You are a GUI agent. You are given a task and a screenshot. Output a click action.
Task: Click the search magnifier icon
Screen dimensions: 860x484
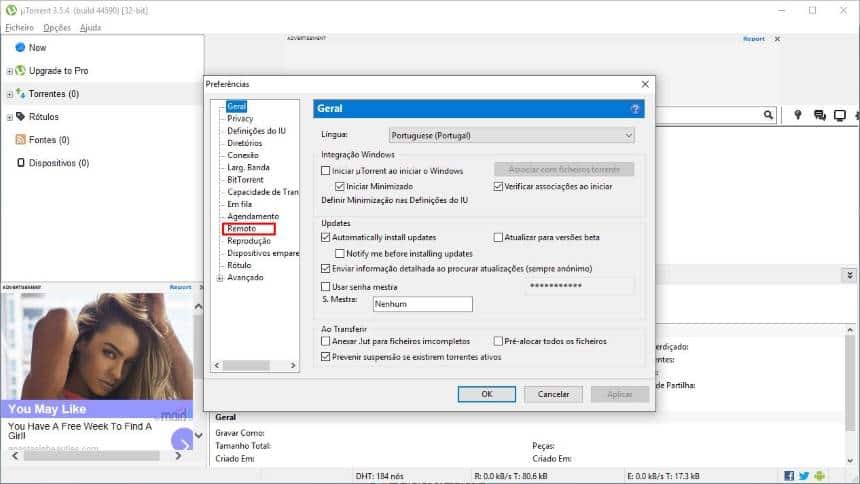(x=768, y=115)
